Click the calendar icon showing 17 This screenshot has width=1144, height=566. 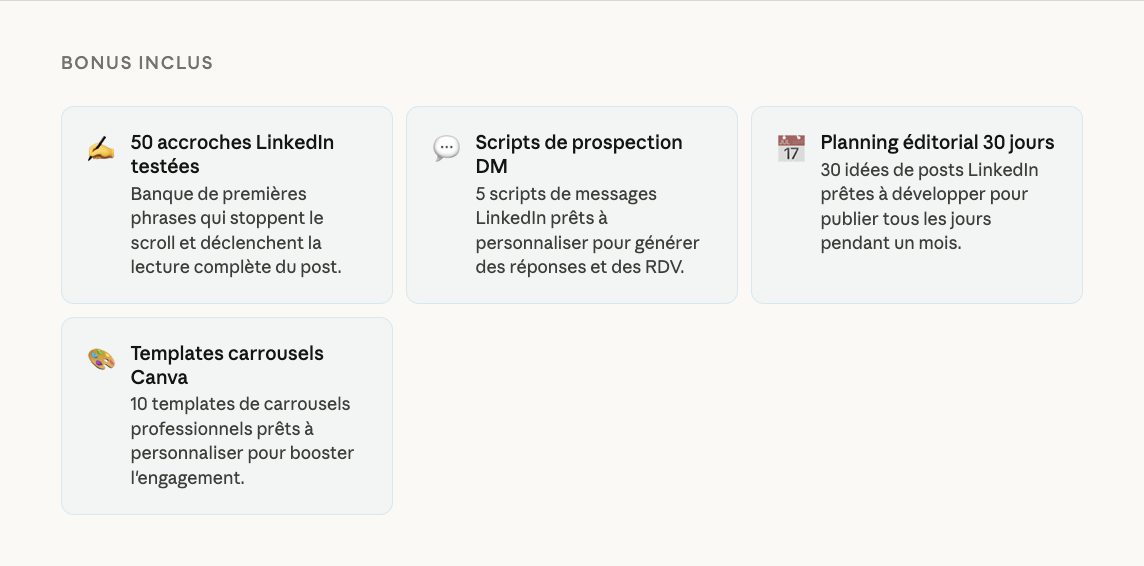click(791, 149)
